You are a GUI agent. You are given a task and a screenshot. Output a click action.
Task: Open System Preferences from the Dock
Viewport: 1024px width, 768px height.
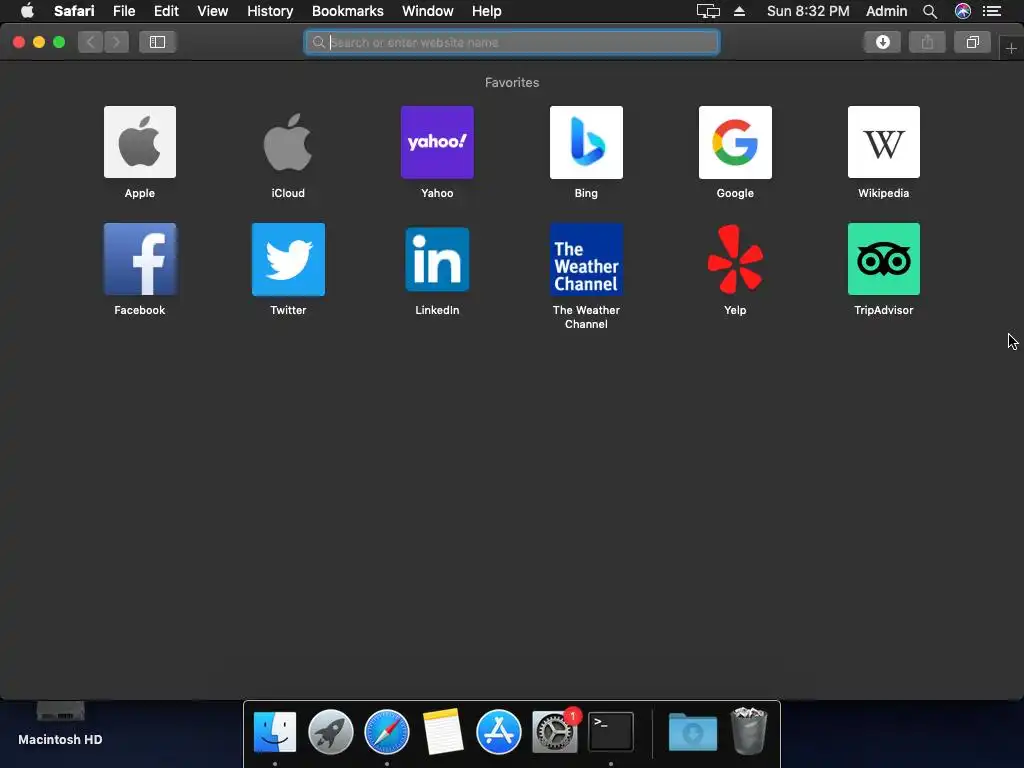tap(555, 731)
